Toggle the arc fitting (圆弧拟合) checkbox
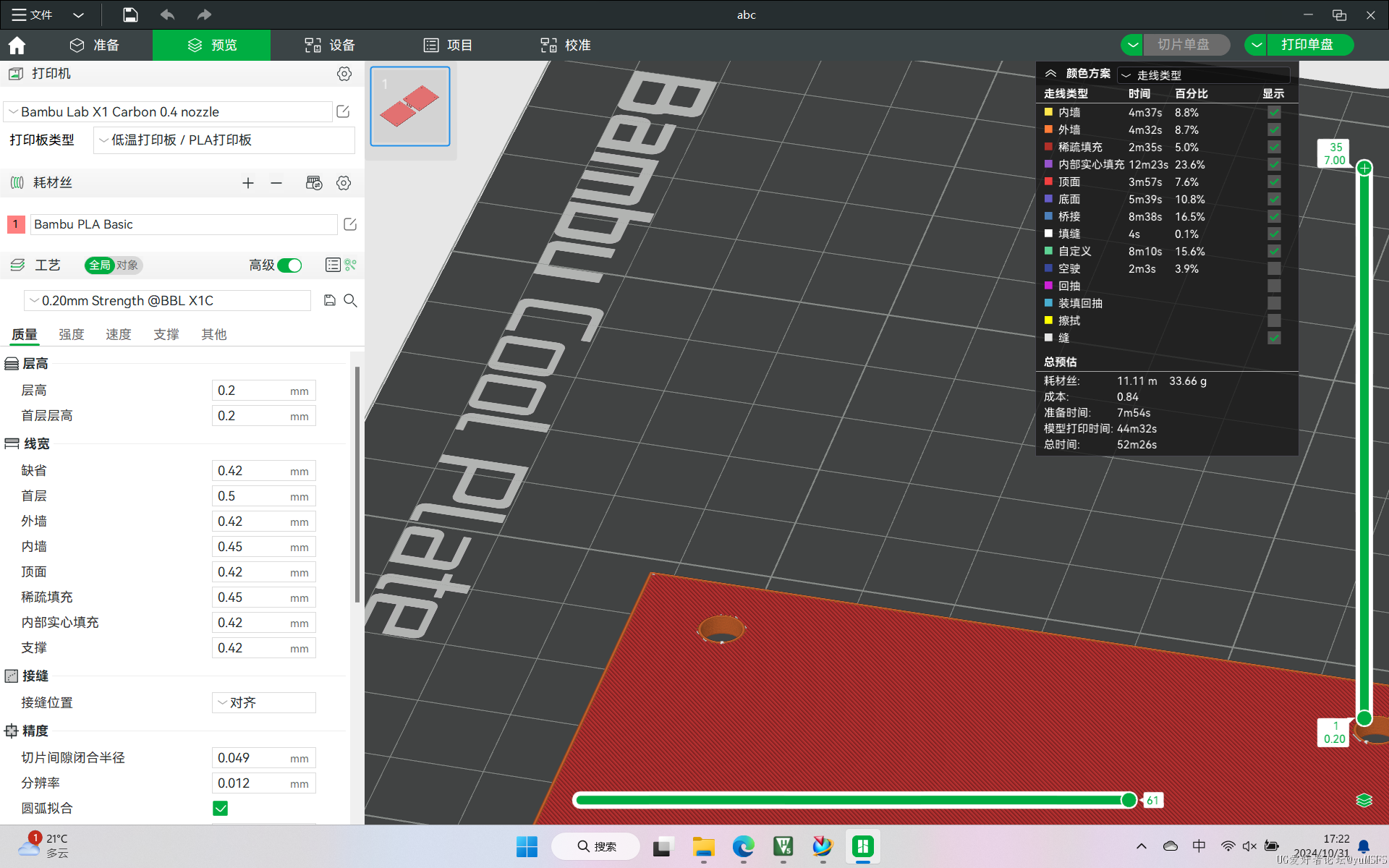This screenshot has height=868, width=1389. [x=221, y=809]
